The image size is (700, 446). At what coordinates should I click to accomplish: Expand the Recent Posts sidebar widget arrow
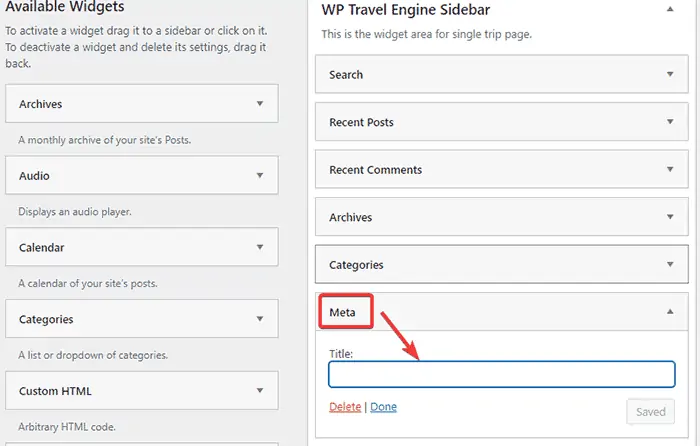pyautogui.click(x=669, y=122)
